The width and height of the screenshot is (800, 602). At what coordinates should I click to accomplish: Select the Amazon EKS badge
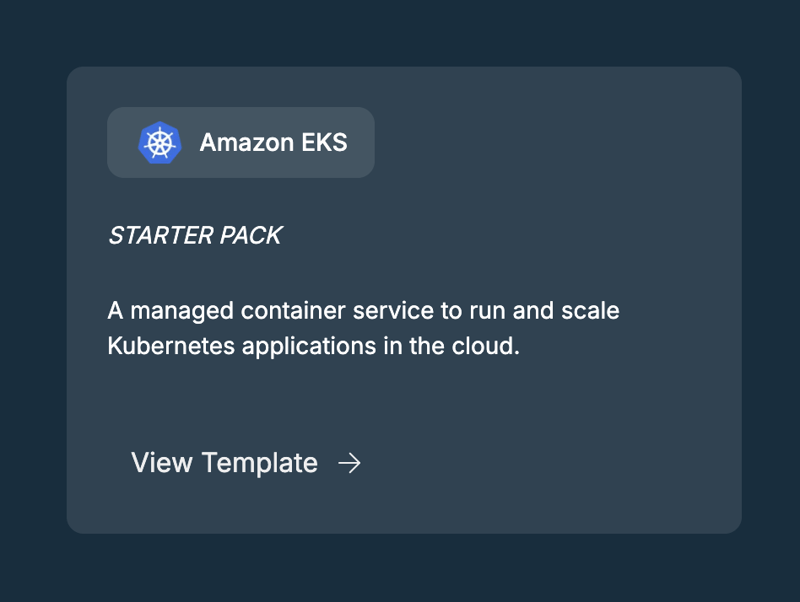point(241,142)
